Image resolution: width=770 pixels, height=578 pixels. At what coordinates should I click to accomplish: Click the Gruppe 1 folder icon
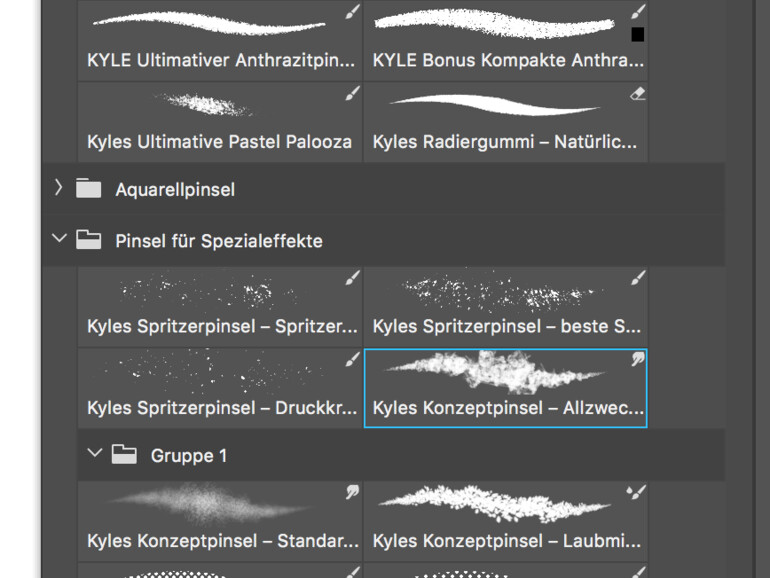point(124,454)
